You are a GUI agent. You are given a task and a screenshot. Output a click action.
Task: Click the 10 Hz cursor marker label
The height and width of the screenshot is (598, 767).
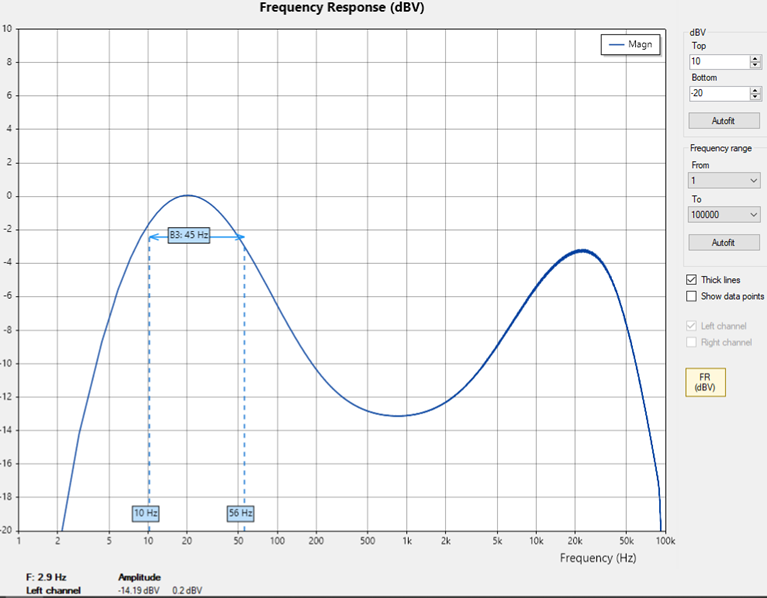tap(146, 513)
